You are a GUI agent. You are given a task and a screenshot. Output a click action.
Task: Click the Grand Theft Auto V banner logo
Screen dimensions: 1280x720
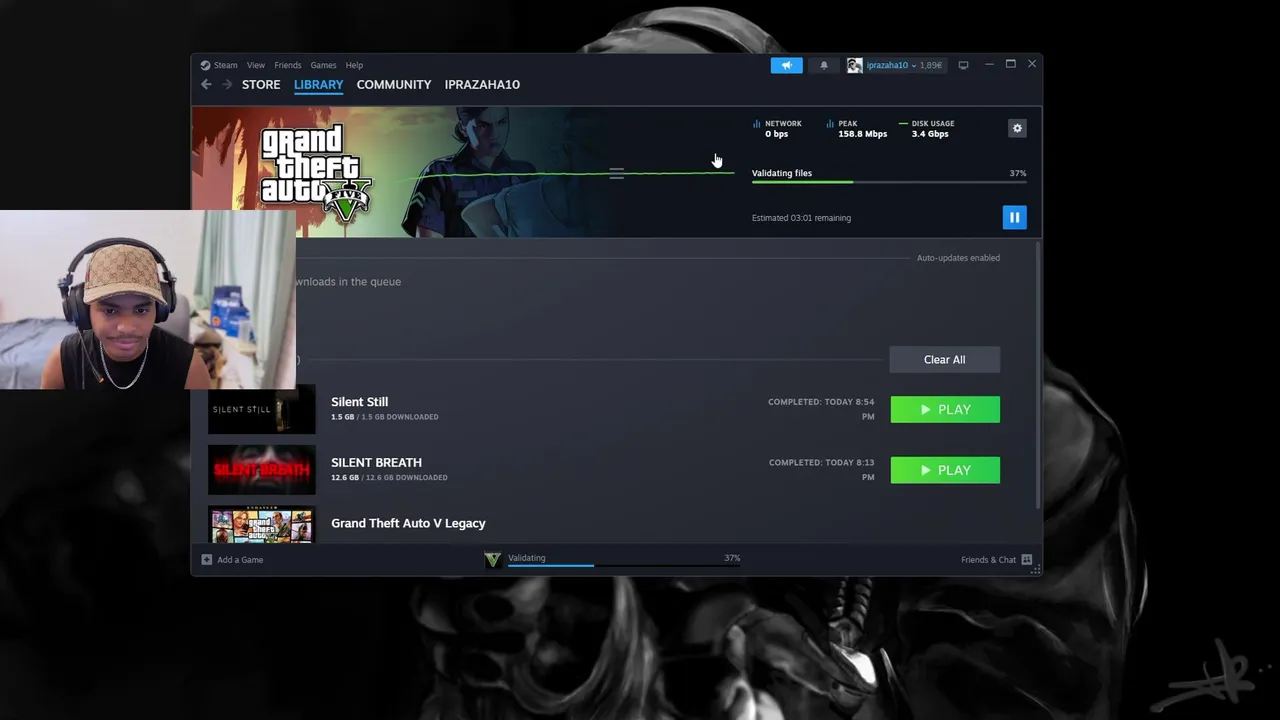[316, 171]
